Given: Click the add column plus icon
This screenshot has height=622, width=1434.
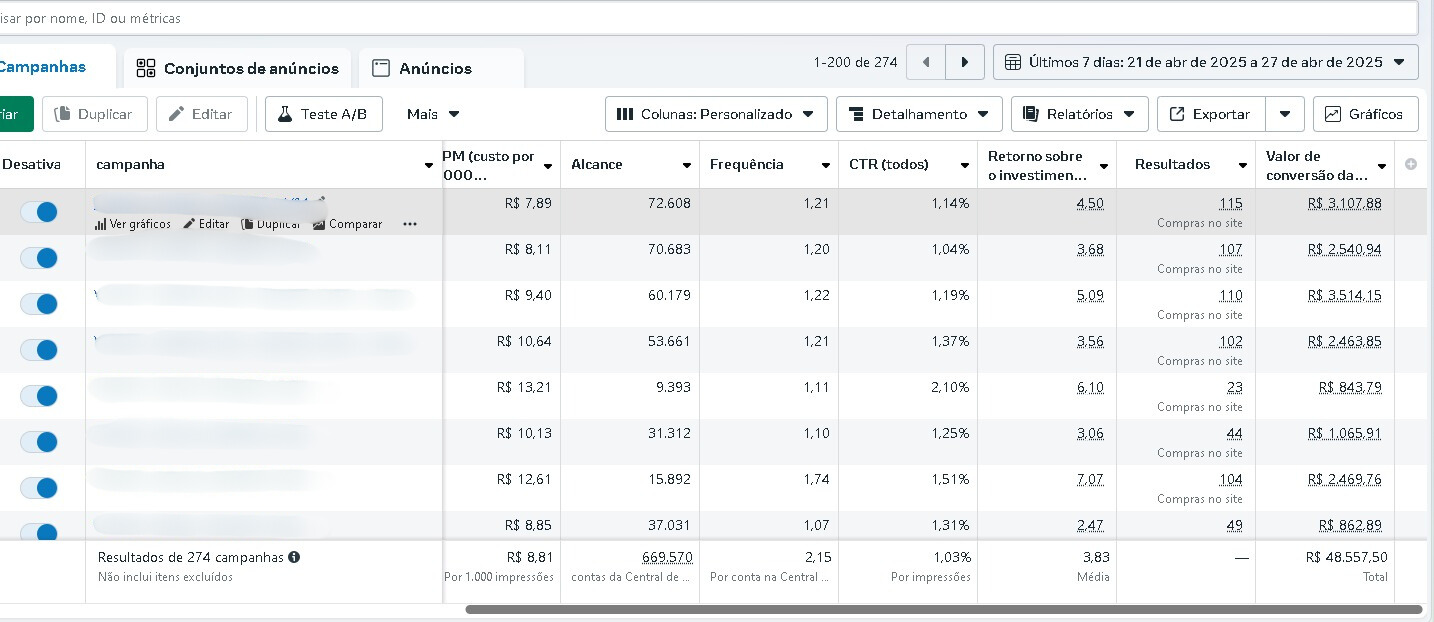Looking at the screenshot, I should click(x=1411, y=164).
